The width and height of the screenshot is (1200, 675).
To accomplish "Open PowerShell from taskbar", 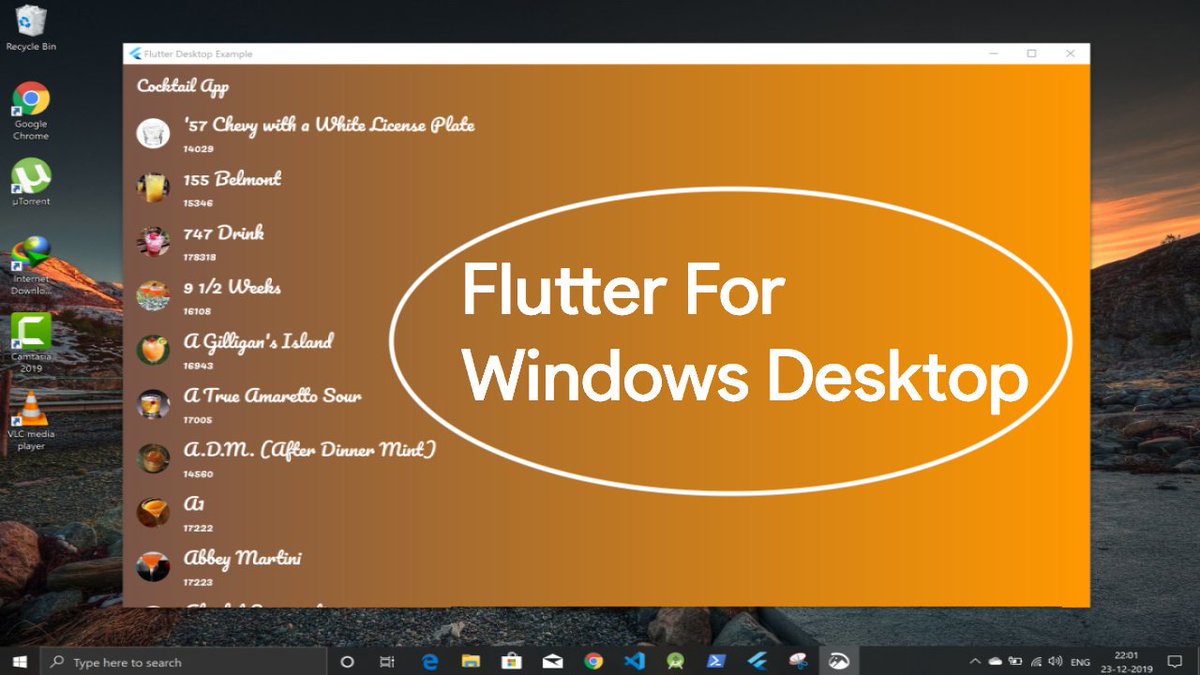I will pos(716,661).
